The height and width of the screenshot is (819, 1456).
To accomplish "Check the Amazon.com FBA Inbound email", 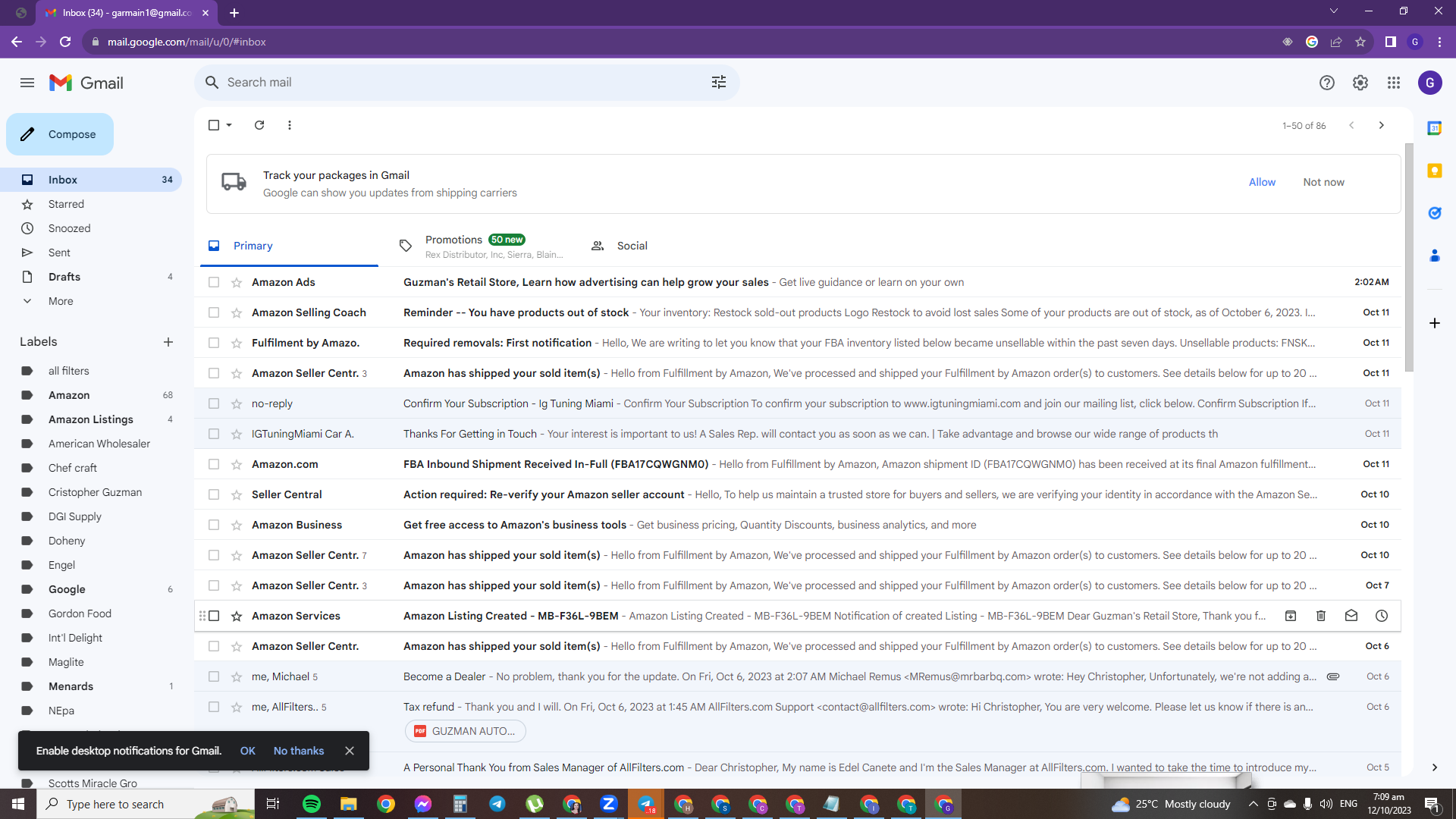I will point(214,464).
